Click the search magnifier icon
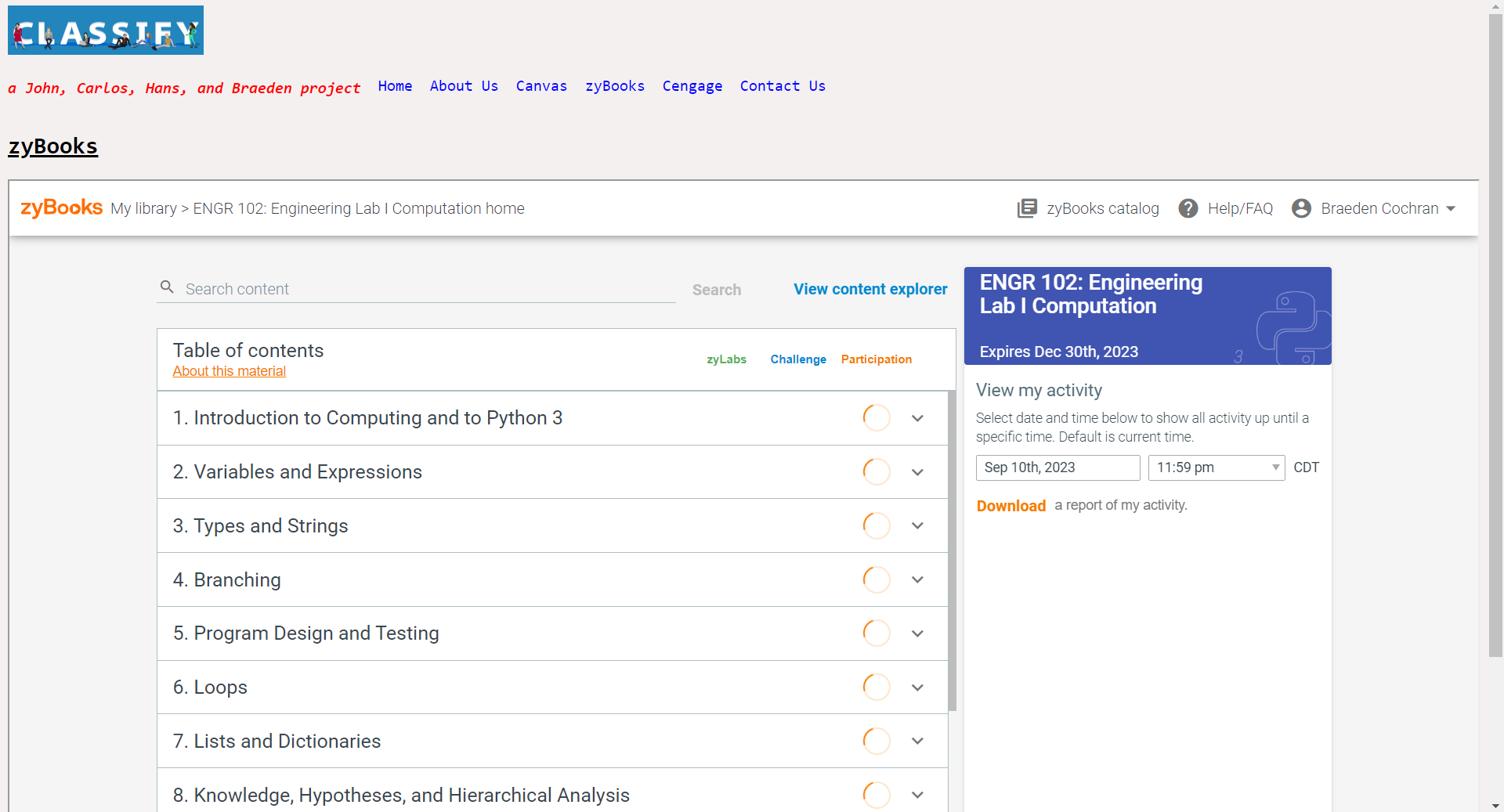1504x812 pixels. pos(167,287)
